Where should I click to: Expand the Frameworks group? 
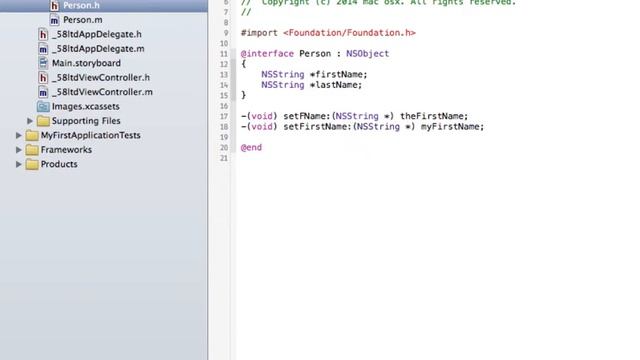tap(18, 150)
